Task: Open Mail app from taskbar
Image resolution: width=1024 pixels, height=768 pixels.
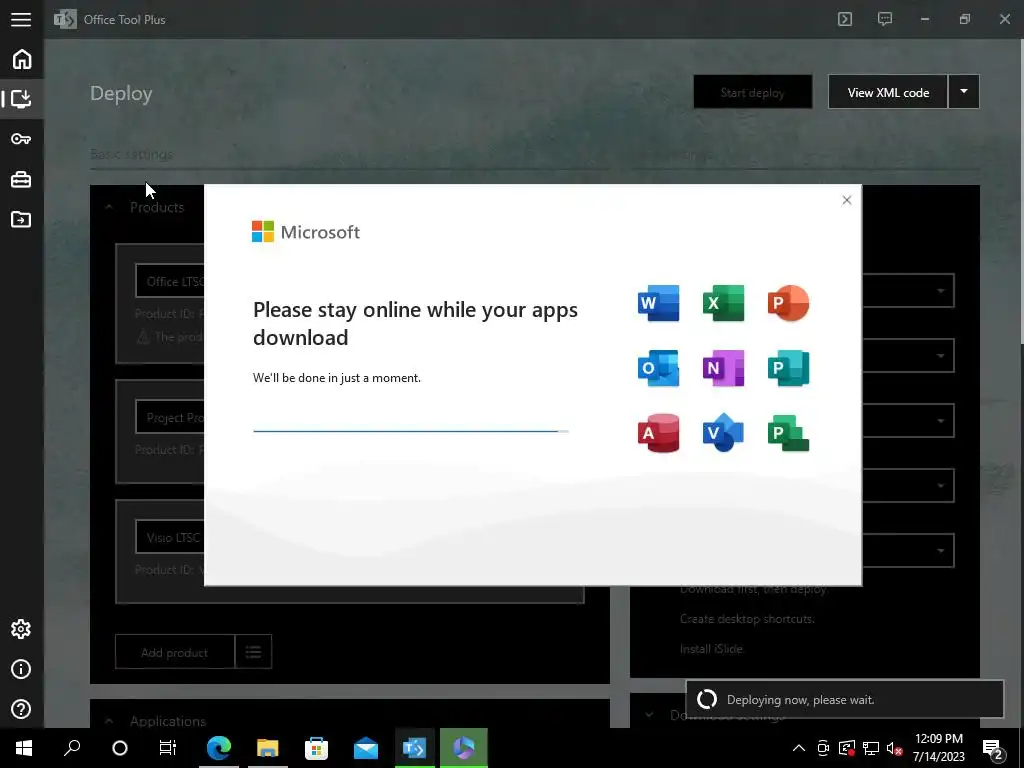Action: [x=366, y=748]
